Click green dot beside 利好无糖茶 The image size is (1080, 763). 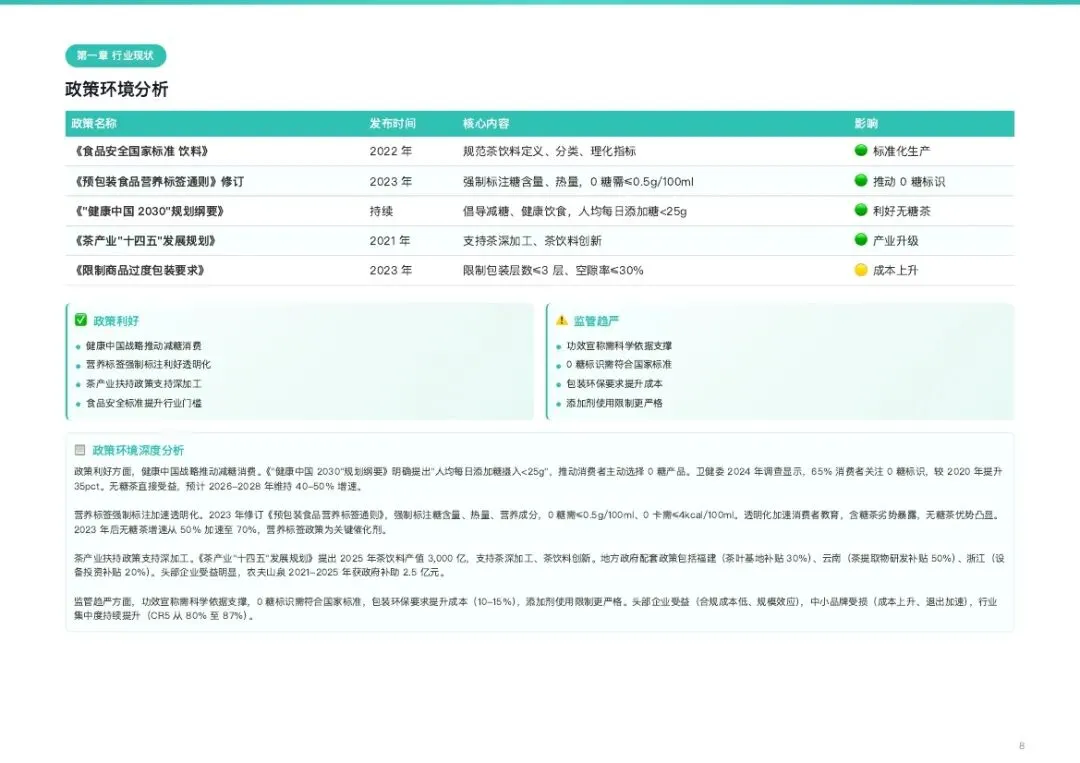pyautogui.click(x=860, y=210)
